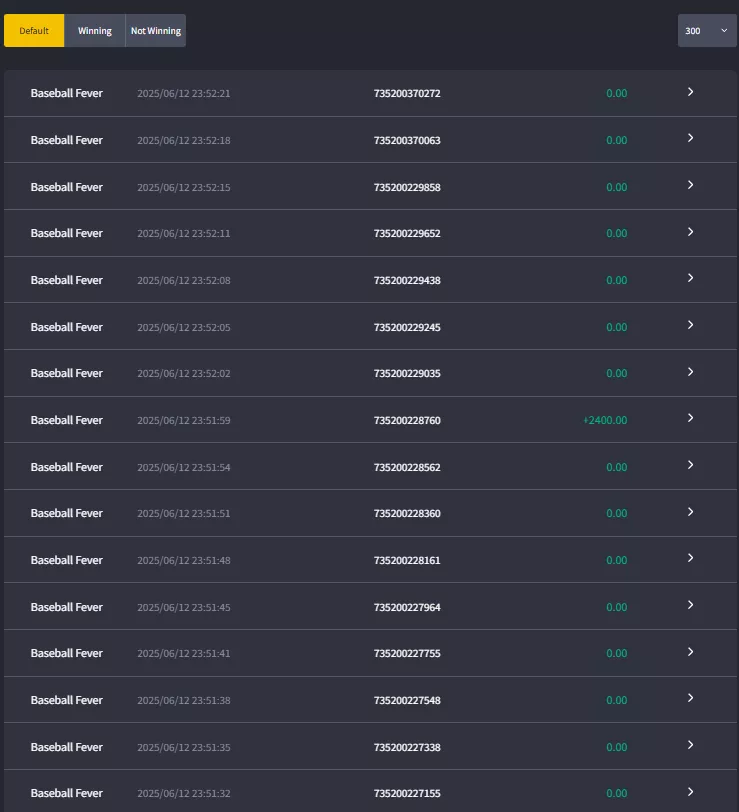
Task: Click bet ID 735200229035
Action: [407, 373]
